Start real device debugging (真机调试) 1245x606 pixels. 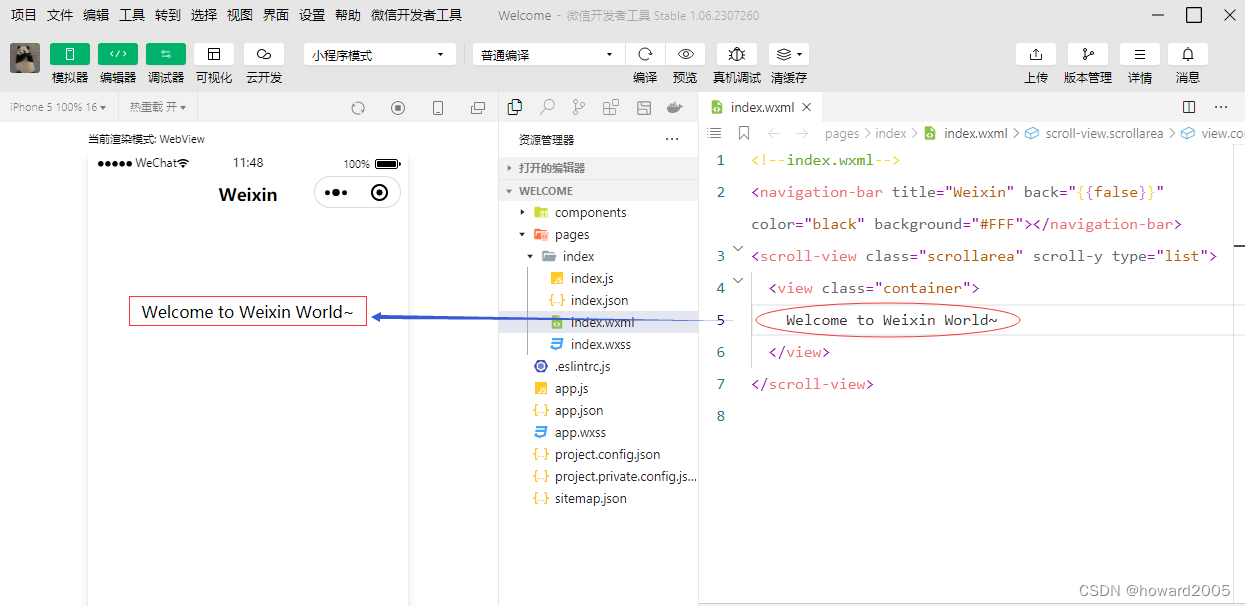[737, 54]
